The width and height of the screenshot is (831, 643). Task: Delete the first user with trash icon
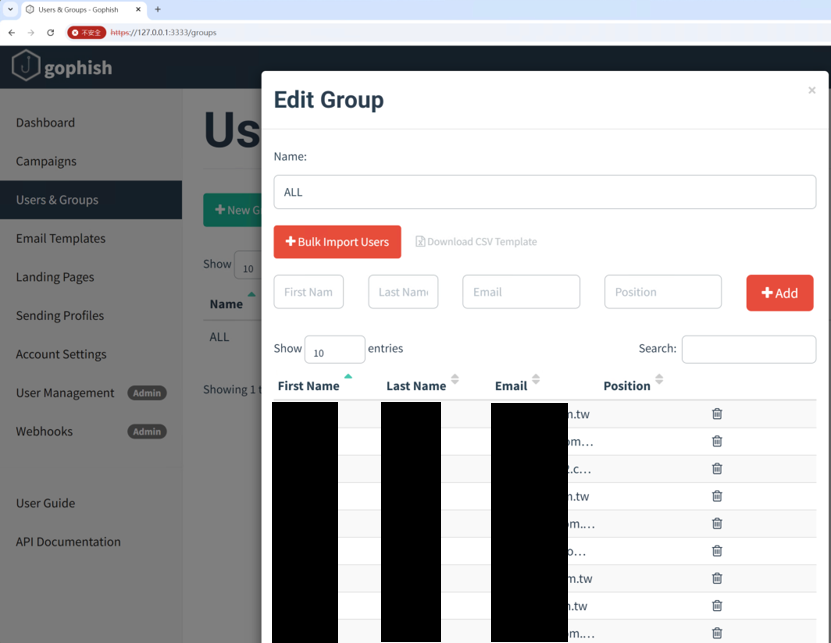pyautogui.click(x=717, y=413)
